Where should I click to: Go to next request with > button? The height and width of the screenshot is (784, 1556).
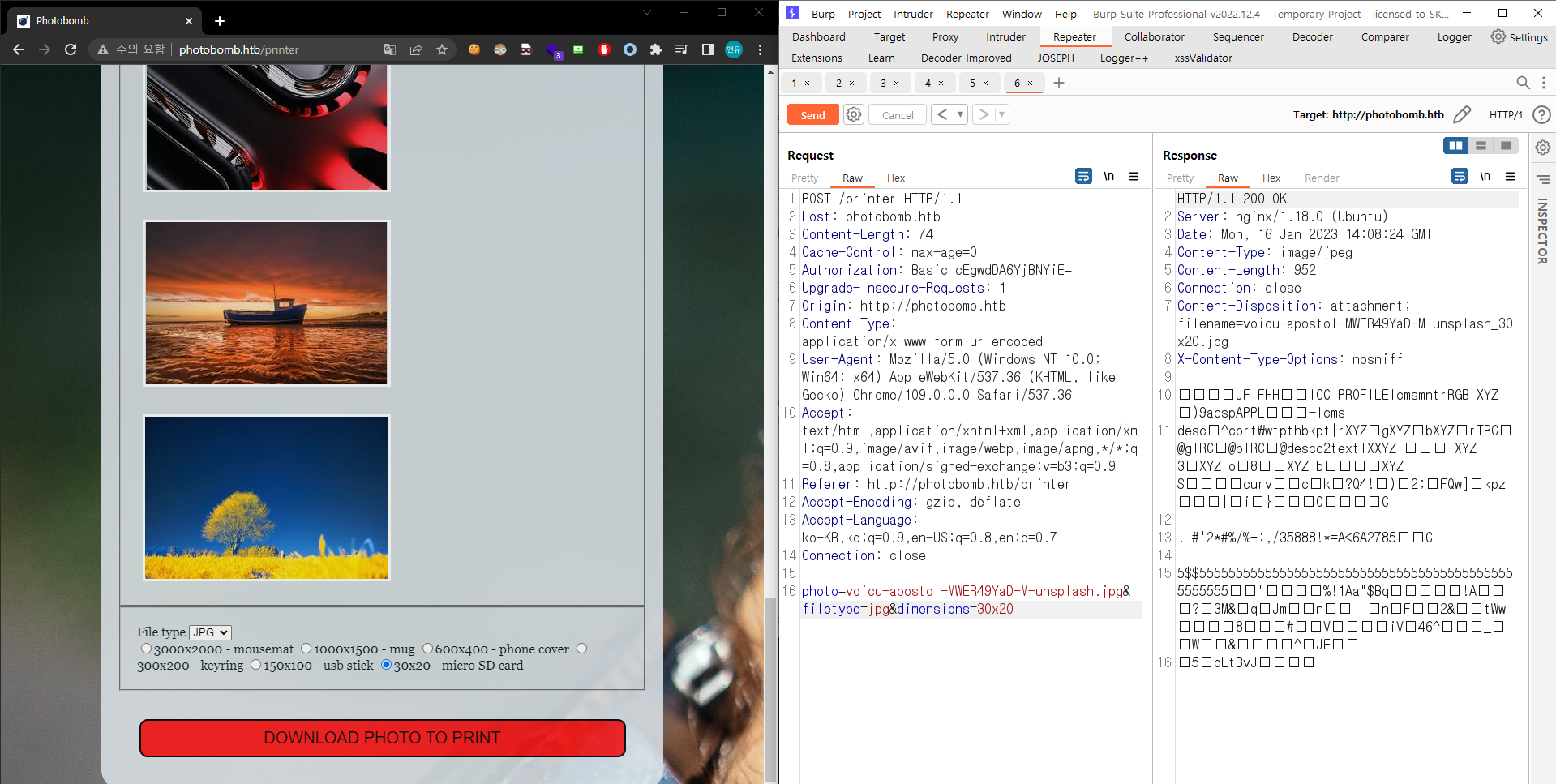pyautogui.click(x=984, y=114)
